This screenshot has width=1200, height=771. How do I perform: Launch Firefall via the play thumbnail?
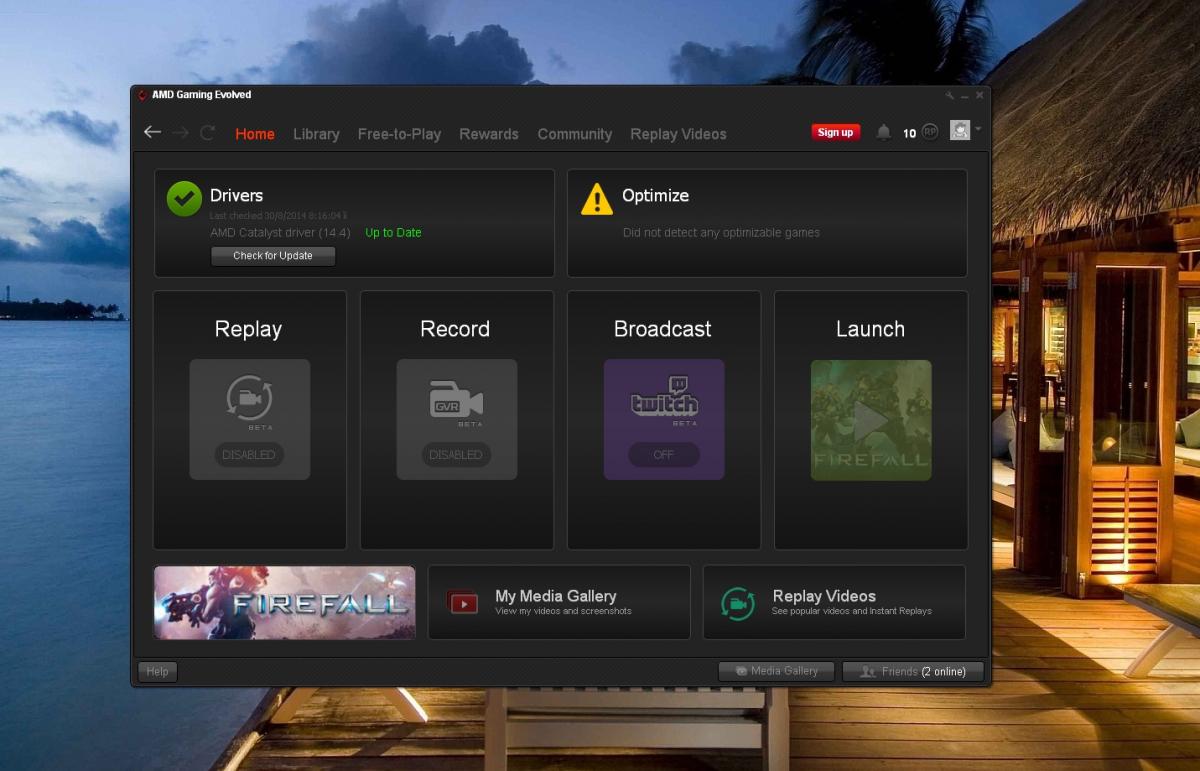tap(871, 420)
